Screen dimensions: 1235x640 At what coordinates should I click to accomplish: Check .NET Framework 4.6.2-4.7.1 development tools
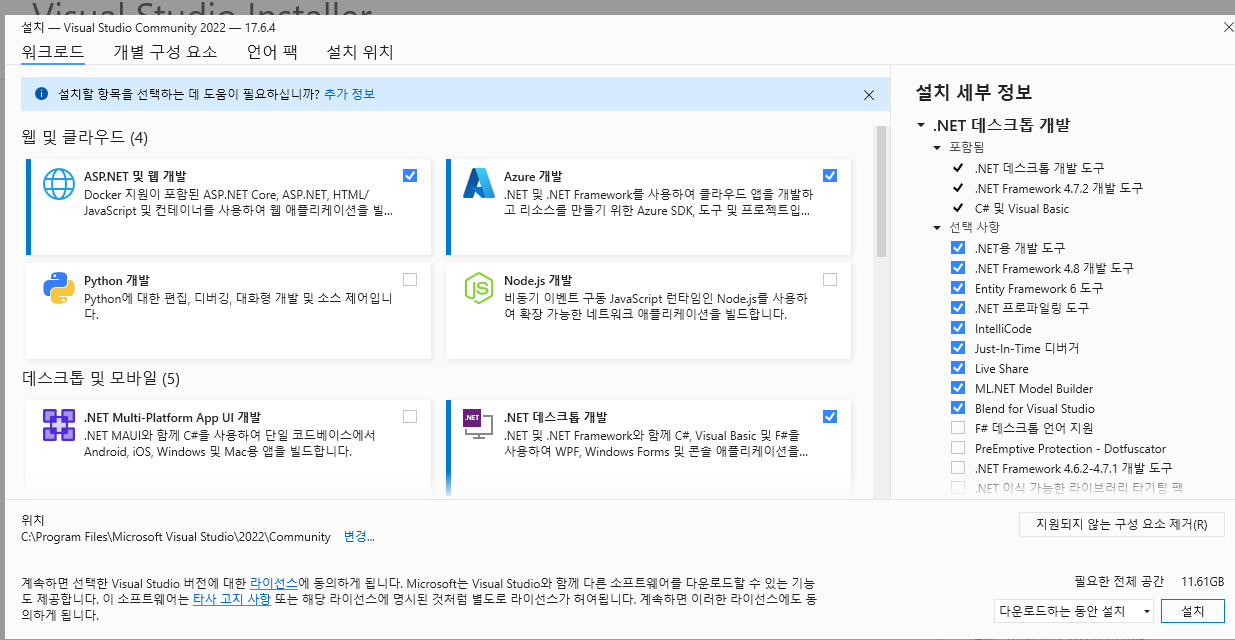click(958, 468)
